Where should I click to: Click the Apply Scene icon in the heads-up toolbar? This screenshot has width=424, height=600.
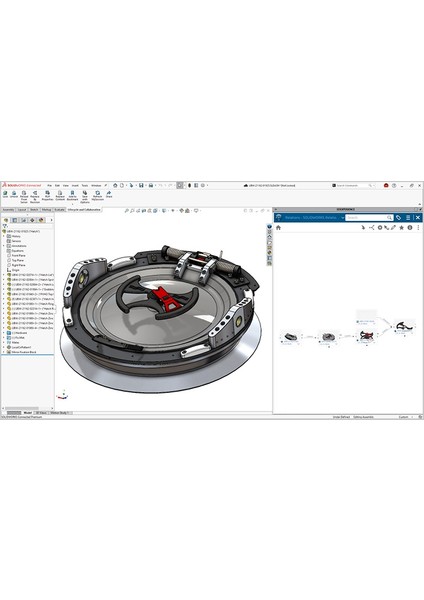187,211
